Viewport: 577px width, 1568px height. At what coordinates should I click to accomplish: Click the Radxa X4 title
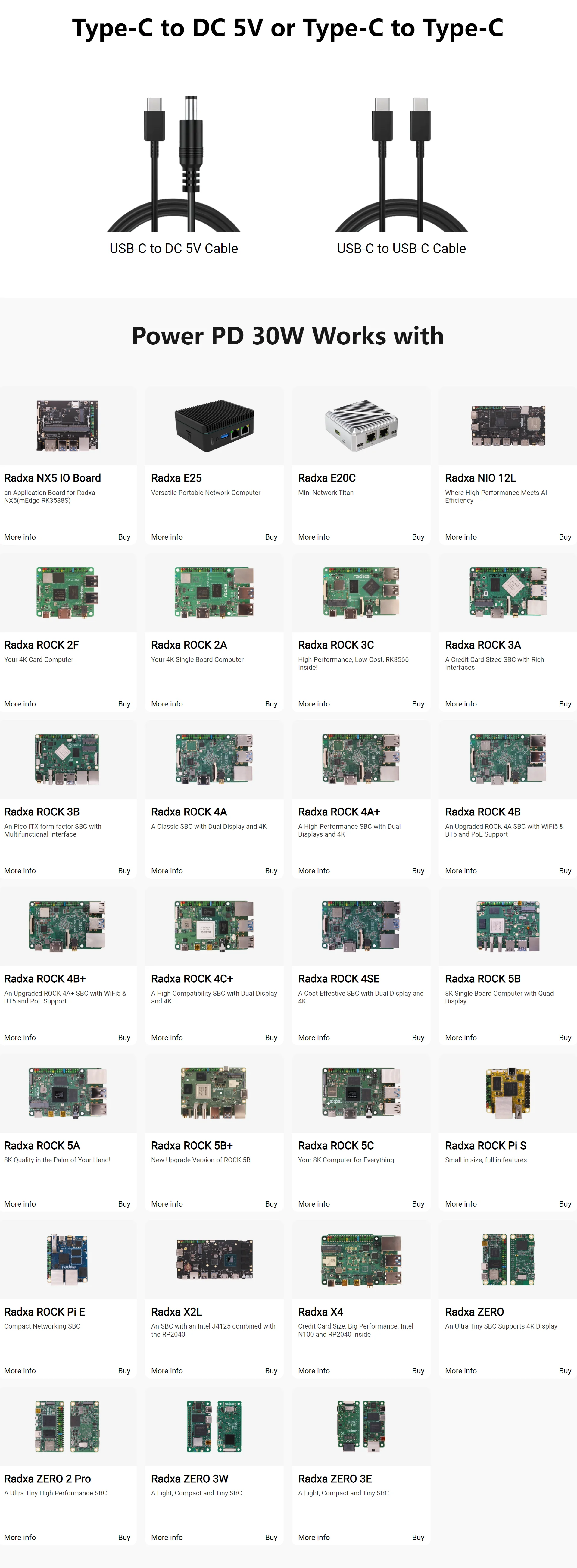[321, 1312]
